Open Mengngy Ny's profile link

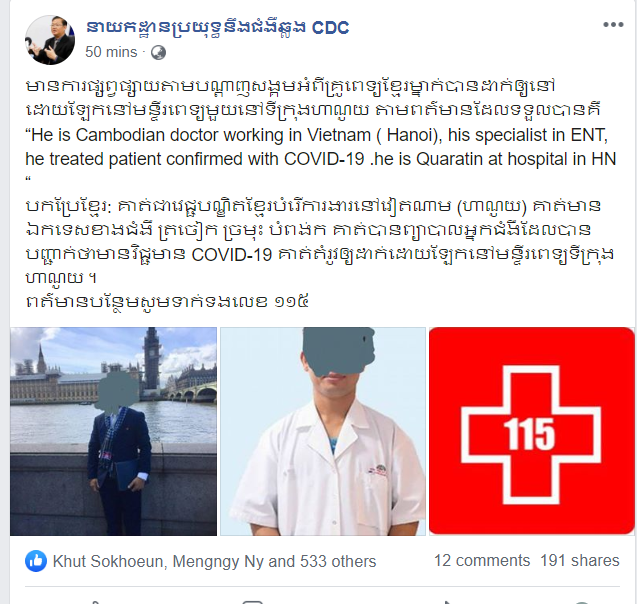[x=218, y=561]
